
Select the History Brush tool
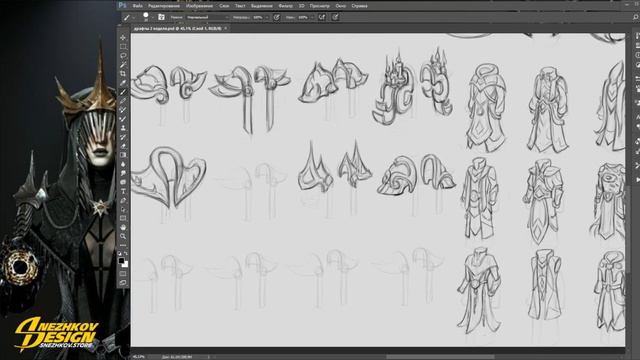click(x=123, y=137)
